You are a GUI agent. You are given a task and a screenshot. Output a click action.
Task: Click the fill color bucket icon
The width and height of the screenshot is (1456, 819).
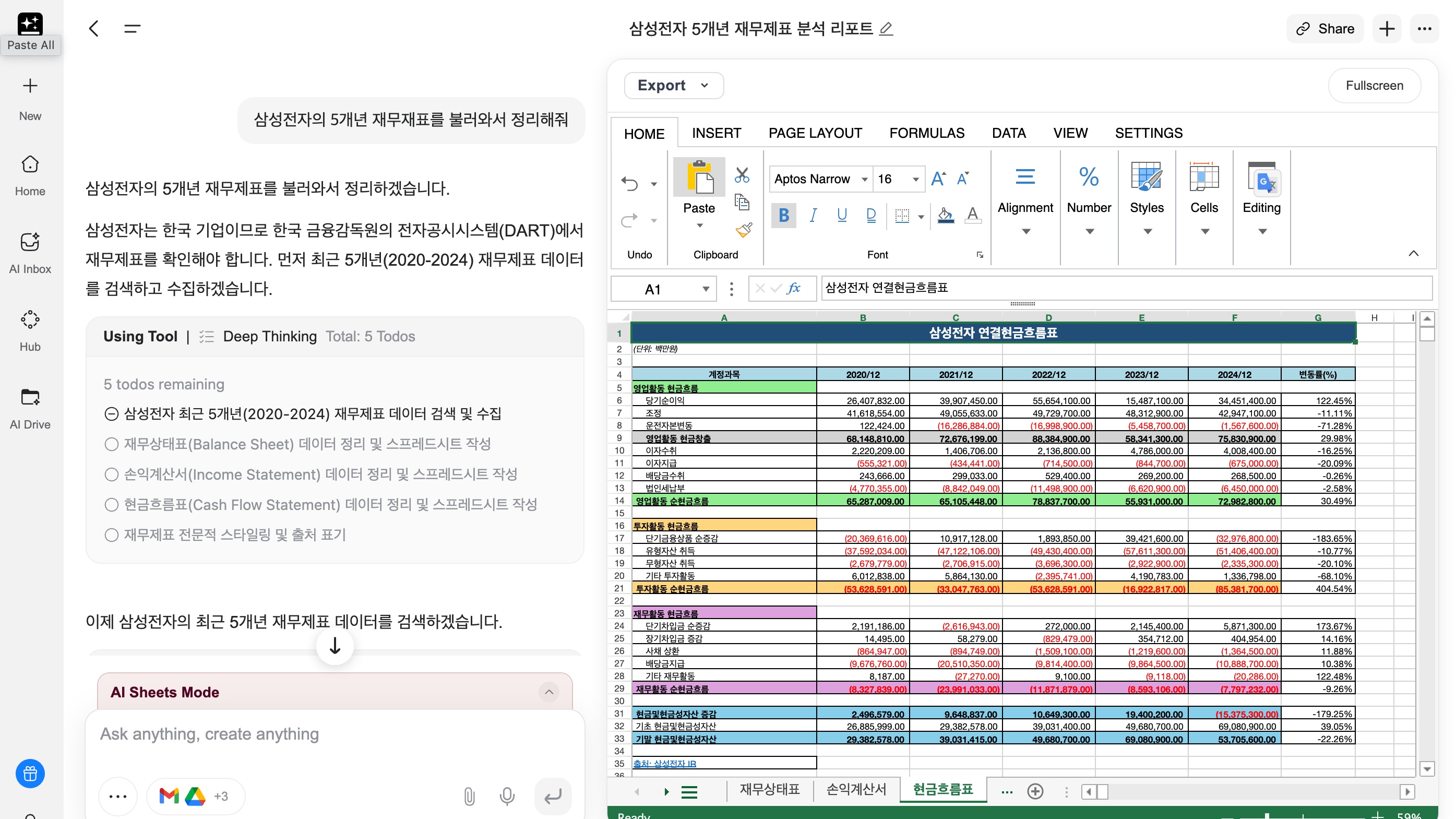(x=945, y=215)
